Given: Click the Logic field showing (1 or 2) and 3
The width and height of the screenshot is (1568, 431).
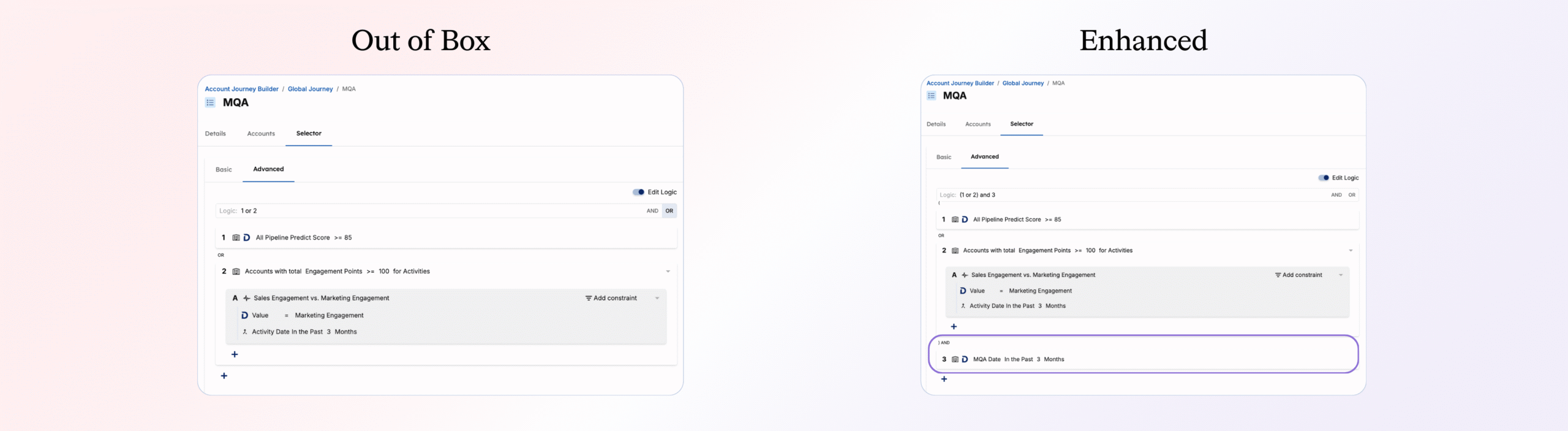Looking at the screenshot, I should click(x=1102, y=195).
